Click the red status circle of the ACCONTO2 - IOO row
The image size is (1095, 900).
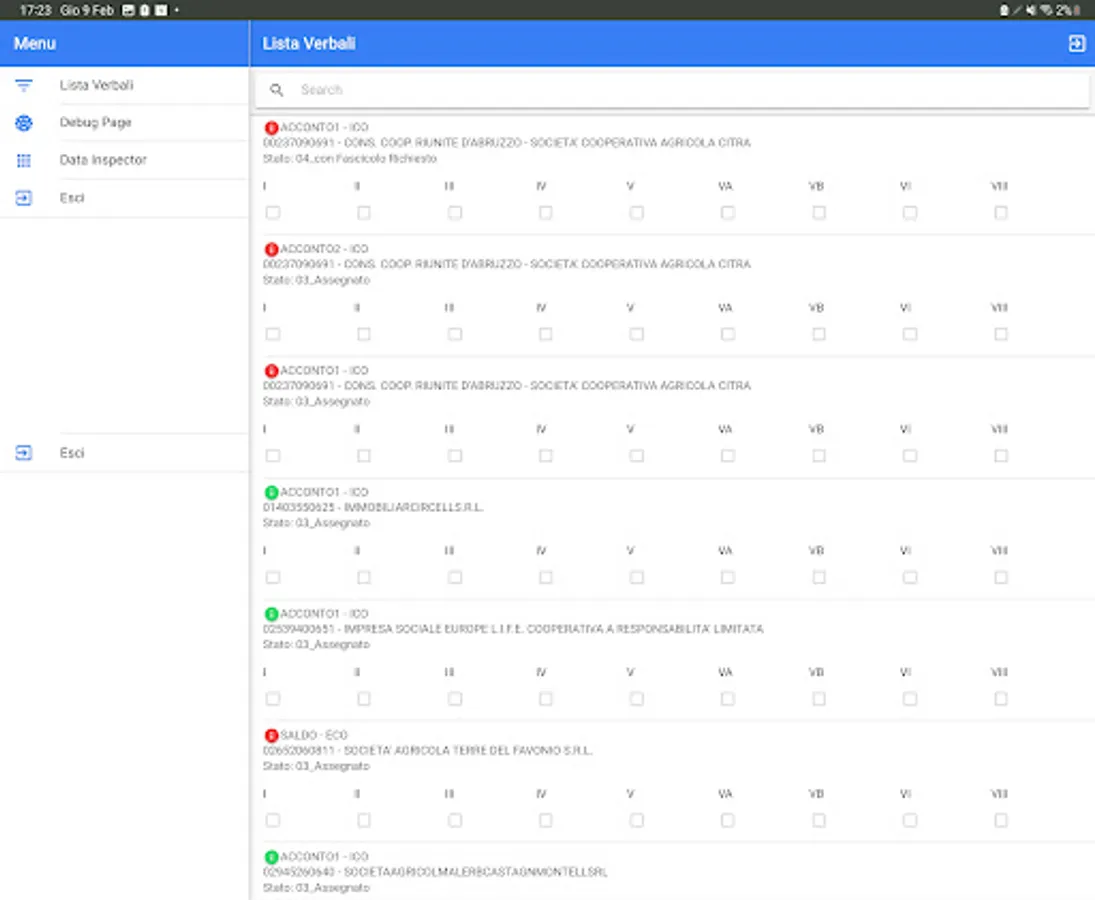pyautogui.click(x=272, y=249)
